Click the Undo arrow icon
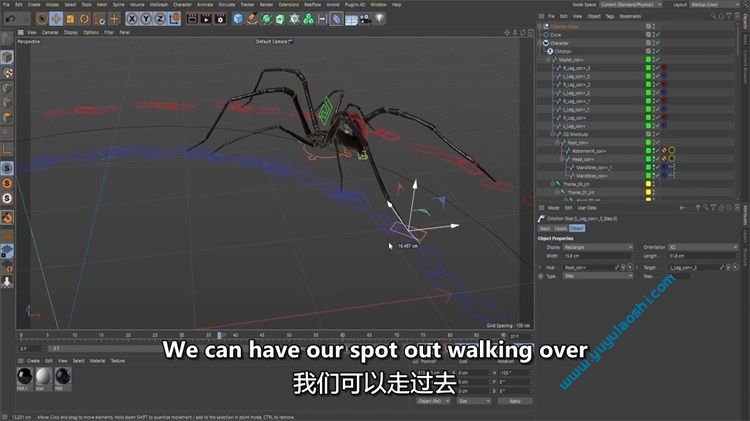 click(8, 18)
